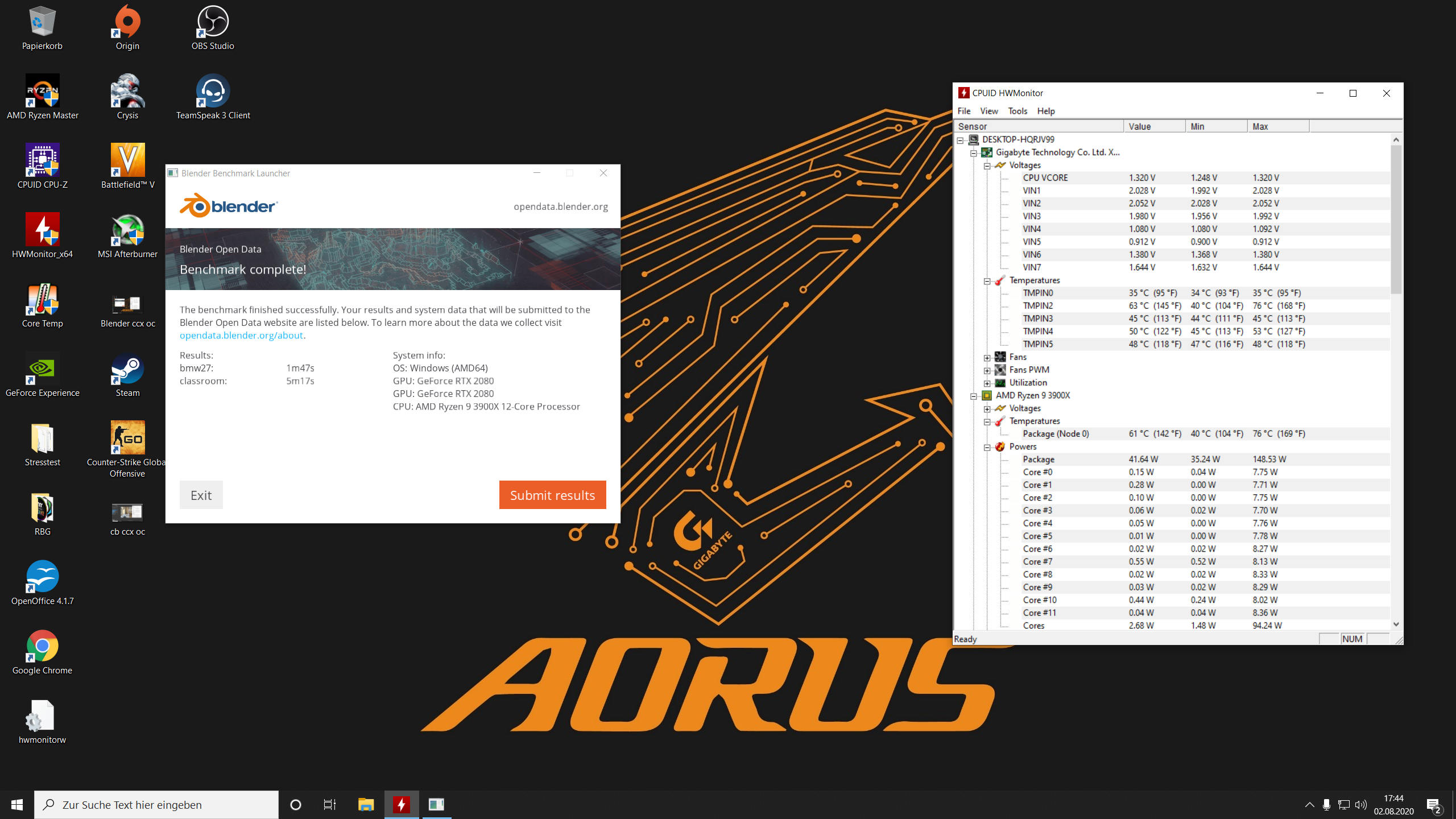Click HWMonitor icon in taskbar
This screenshot has height=819, width=1456.
coord(402,804)
